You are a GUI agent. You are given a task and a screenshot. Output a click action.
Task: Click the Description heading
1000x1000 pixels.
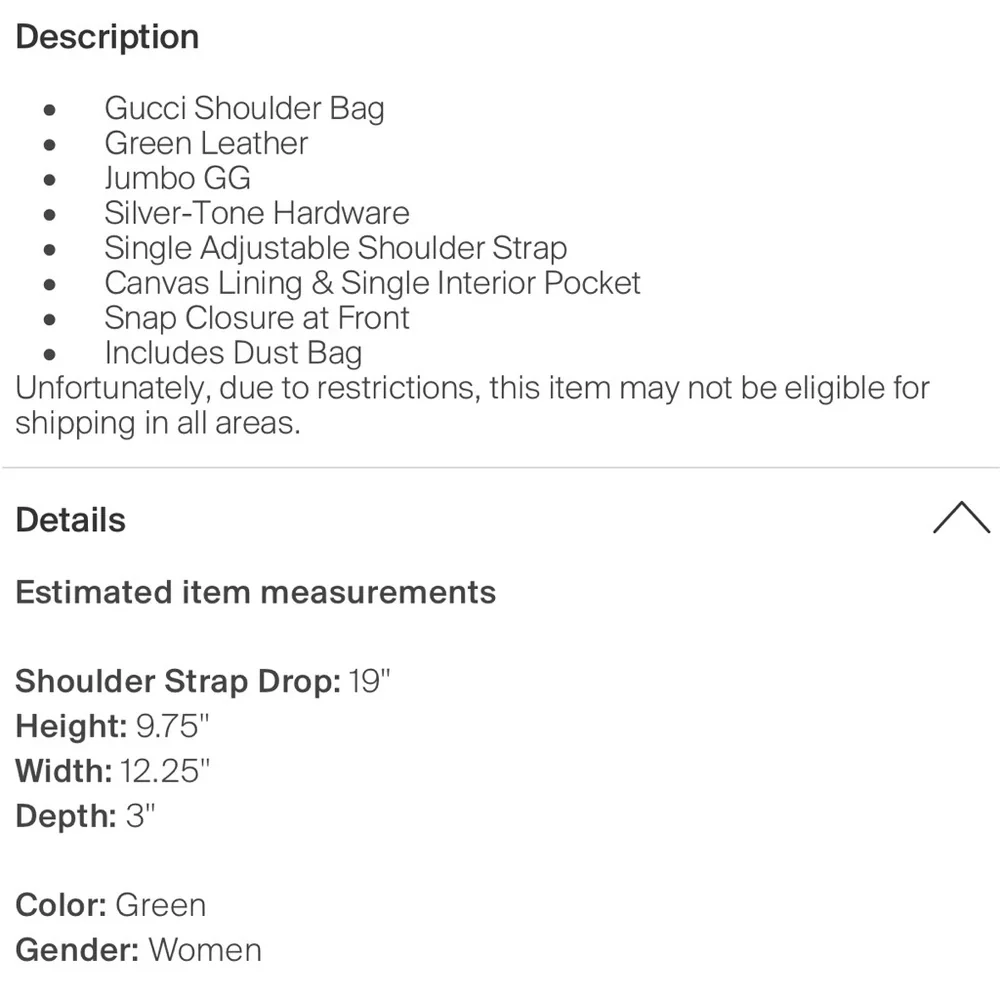click(107, 37)
